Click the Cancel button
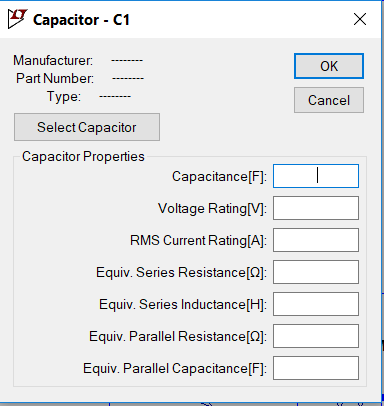The height and width of the screenshot is (406, 384). click(329, 100)
